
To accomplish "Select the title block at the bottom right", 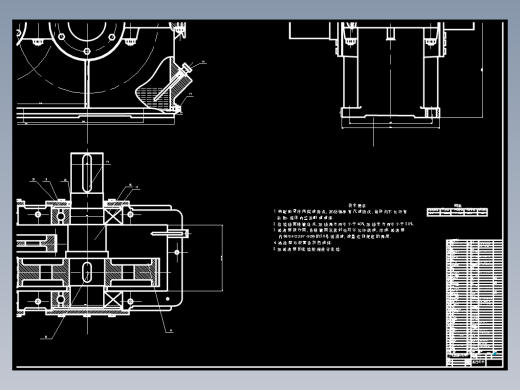I will 474,359.
